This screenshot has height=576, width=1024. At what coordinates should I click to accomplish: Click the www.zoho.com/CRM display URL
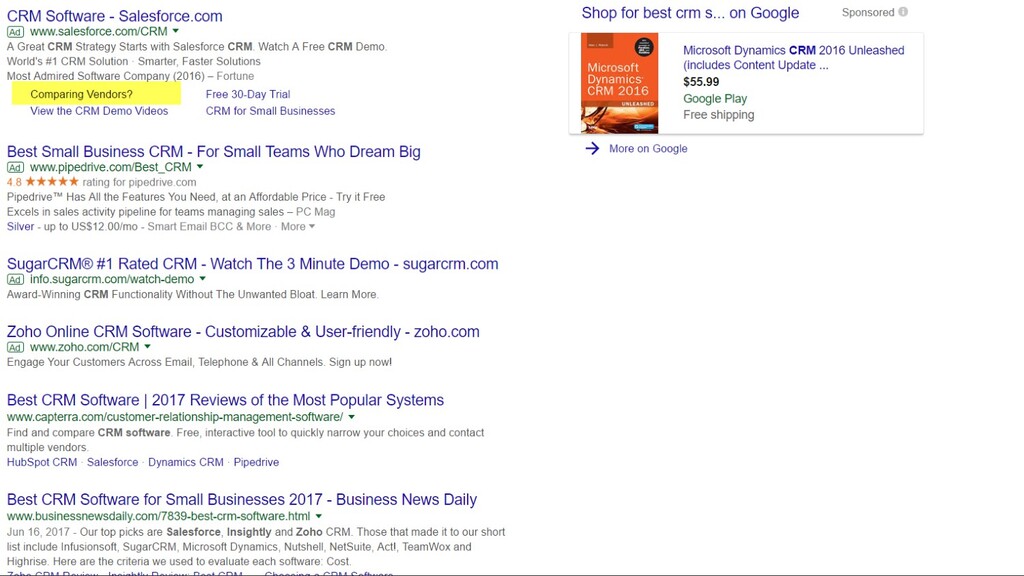[x=84, y=347]
